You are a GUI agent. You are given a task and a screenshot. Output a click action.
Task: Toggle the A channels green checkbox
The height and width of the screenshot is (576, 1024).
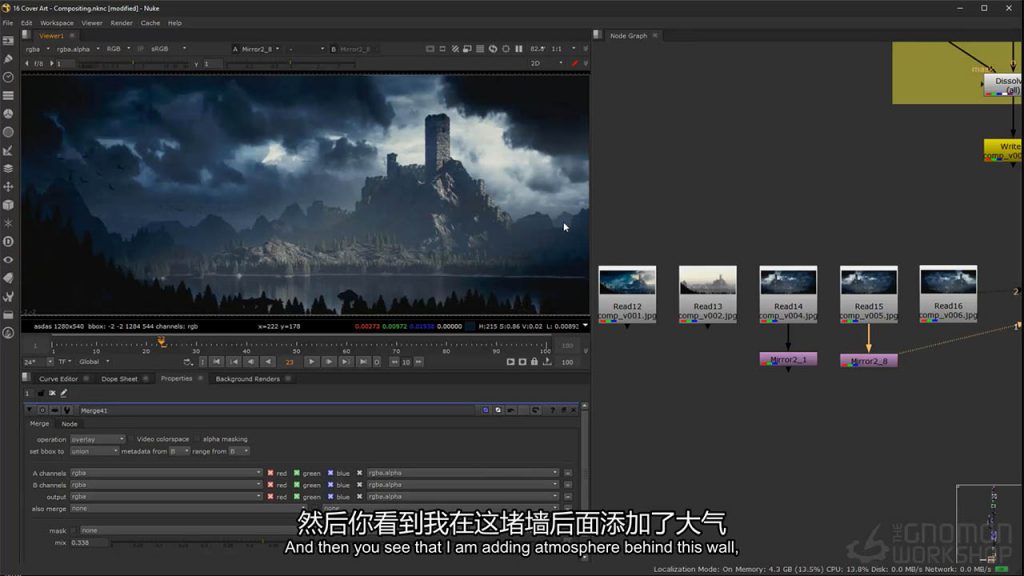[296, 473]
